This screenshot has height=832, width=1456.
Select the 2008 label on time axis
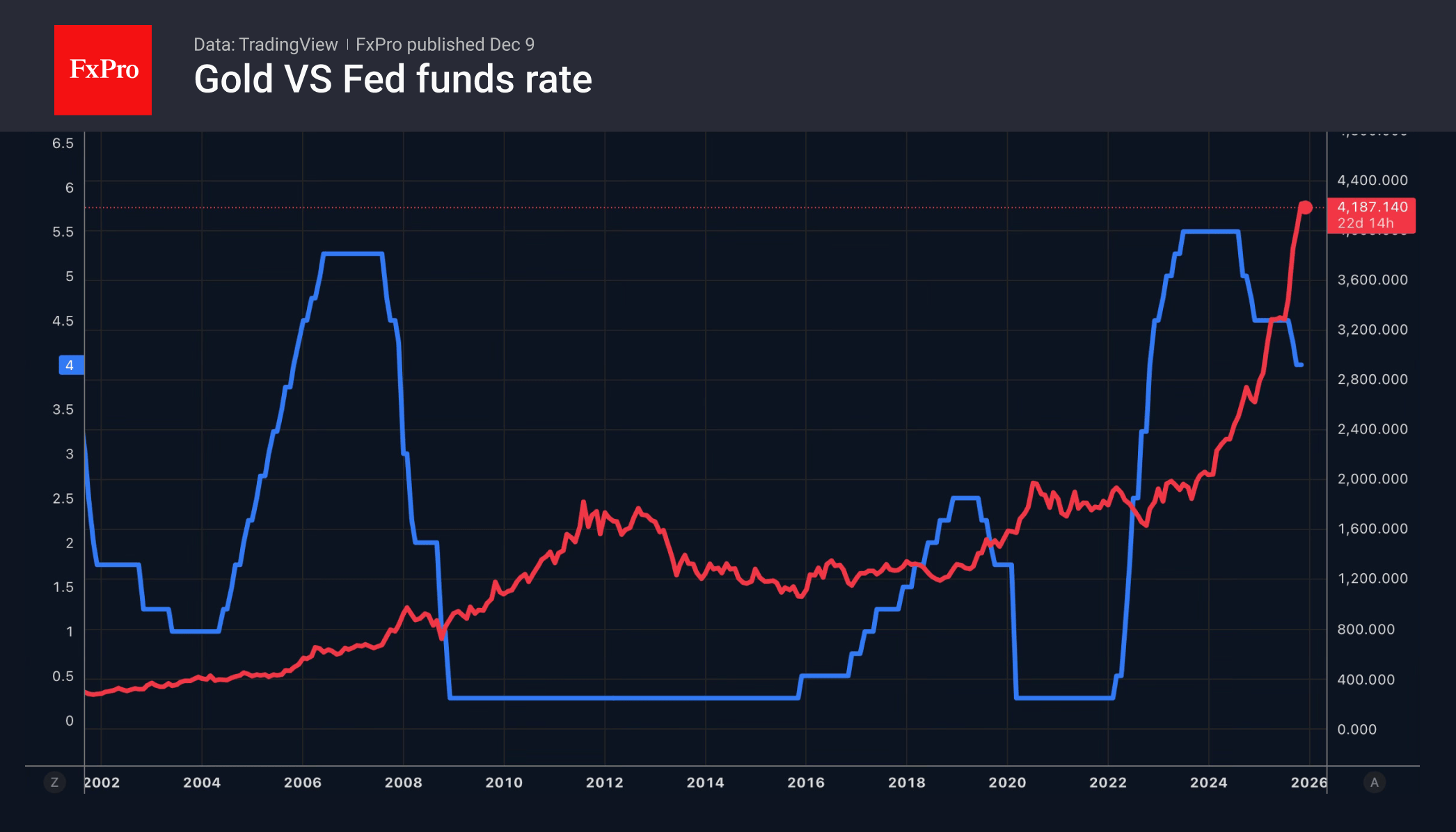[x=403, y=783]
